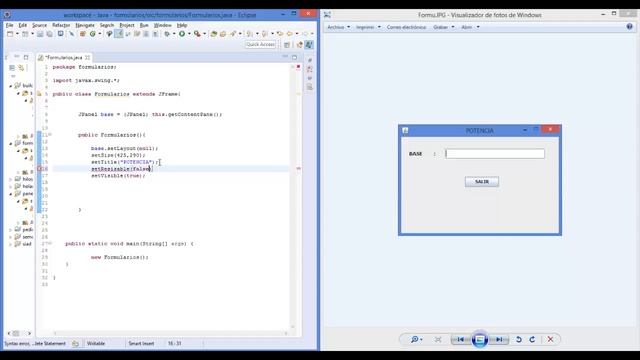
Task: Expand the siad project node
Action: (x=11, y=244)
